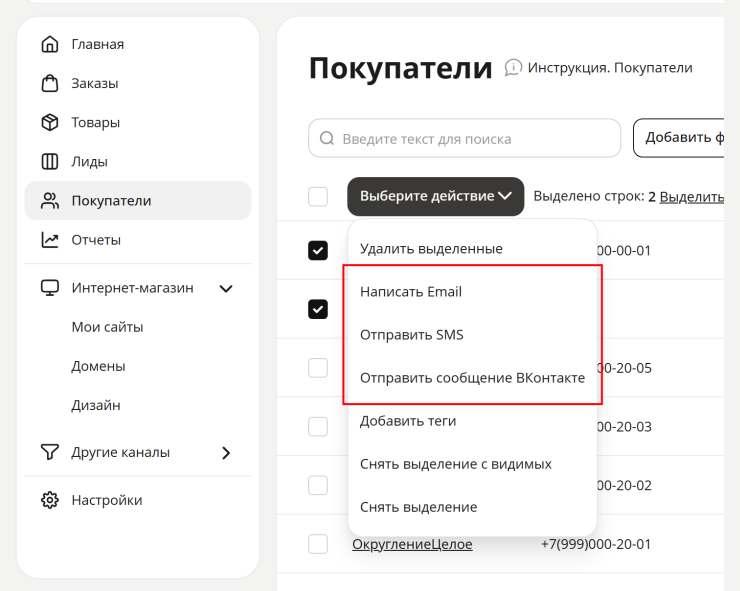Click the funnel icon for Другие каналы
Screen dimensions: 740x591
click(x=50, y=452)
